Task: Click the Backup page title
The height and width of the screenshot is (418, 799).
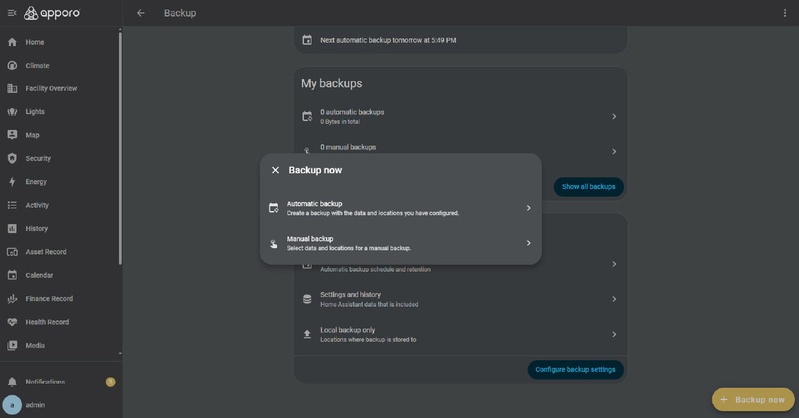Action: tap(180, 13)
